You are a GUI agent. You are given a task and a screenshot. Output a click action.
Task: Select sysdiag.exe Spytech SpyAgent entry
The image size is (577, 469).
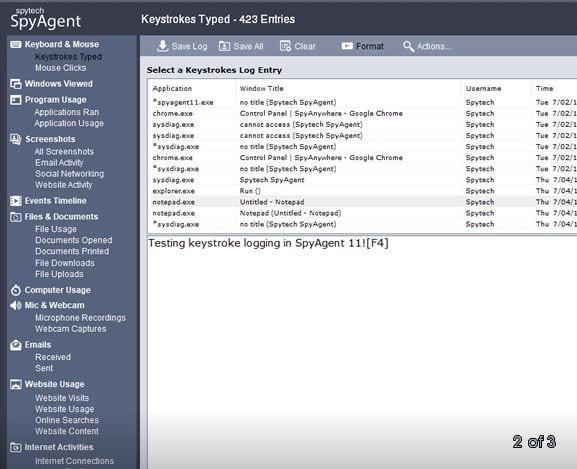click(362, 180)
